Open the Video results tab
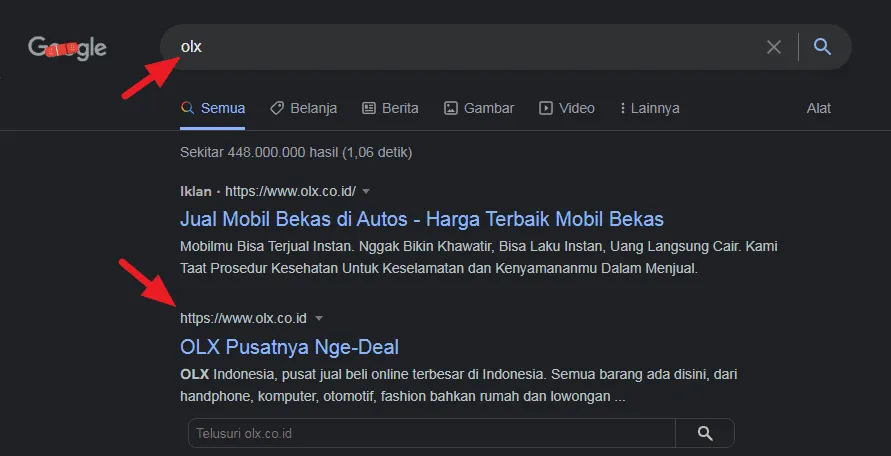The image size is (891, 456). (567, 108)
